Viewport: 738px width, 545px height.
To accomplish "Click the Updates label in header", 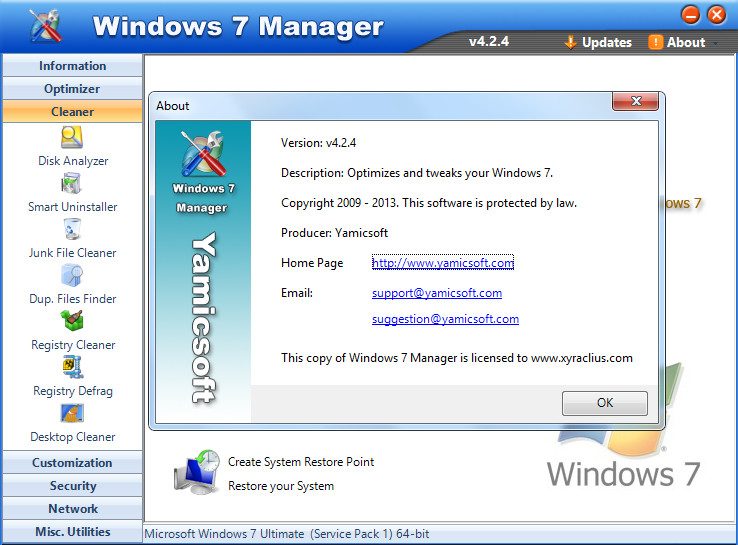I will click(607, 42).
